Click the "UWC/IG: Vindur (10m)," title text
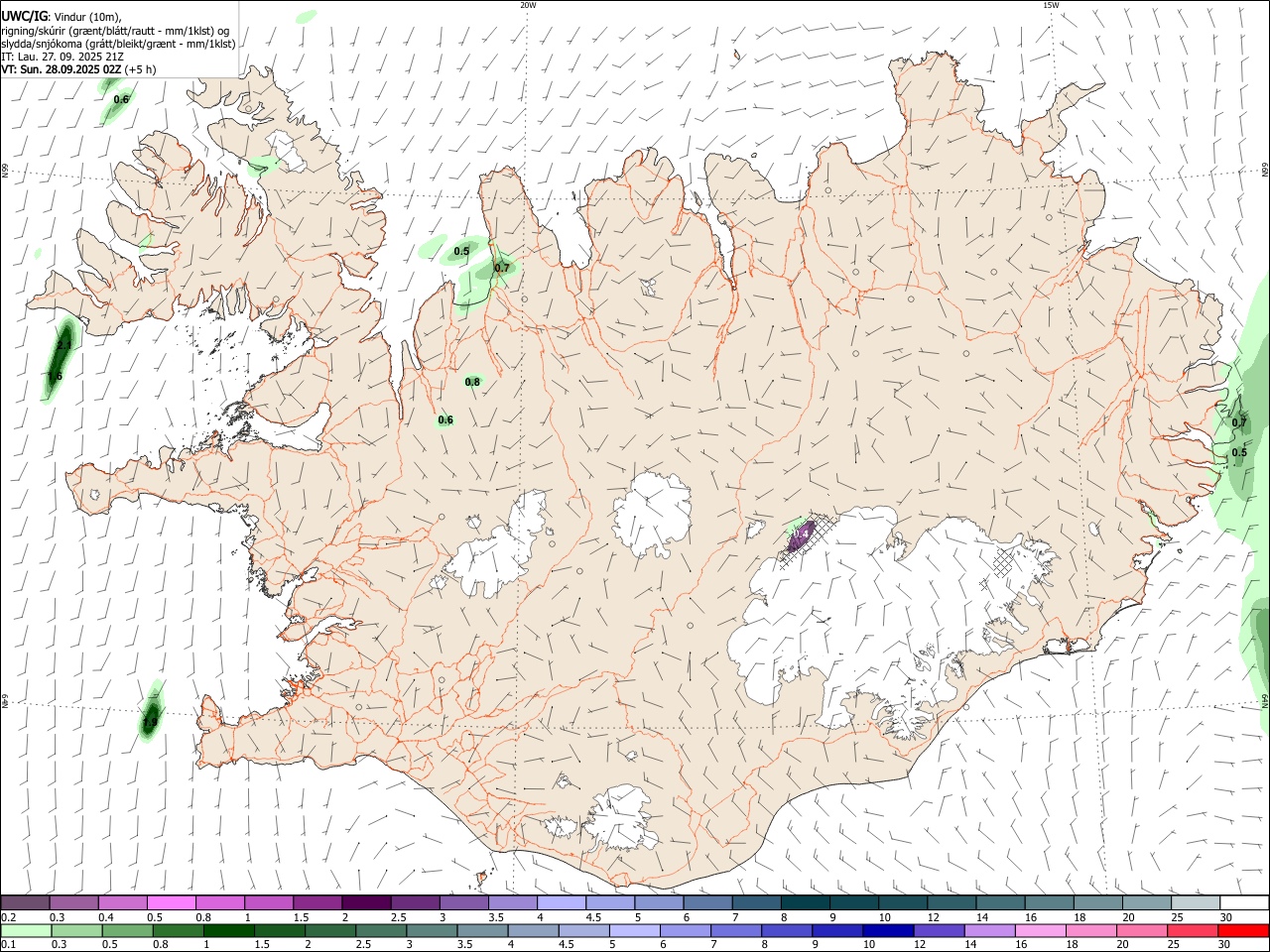1270x952 pixels. (62, 17)
